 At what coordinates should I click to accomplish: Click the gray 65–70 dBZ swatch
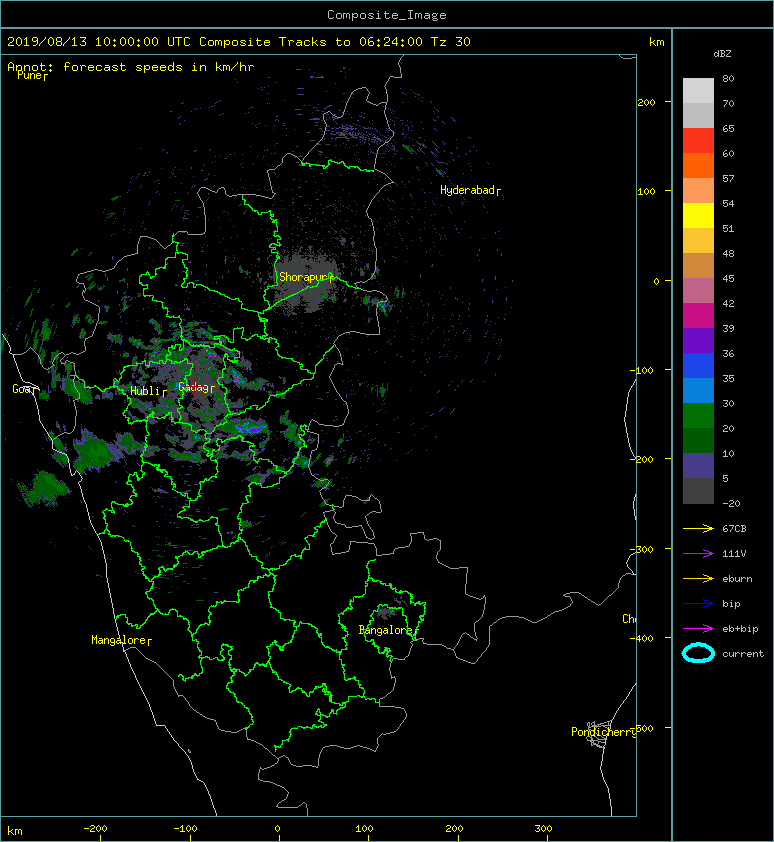(698, 115)
